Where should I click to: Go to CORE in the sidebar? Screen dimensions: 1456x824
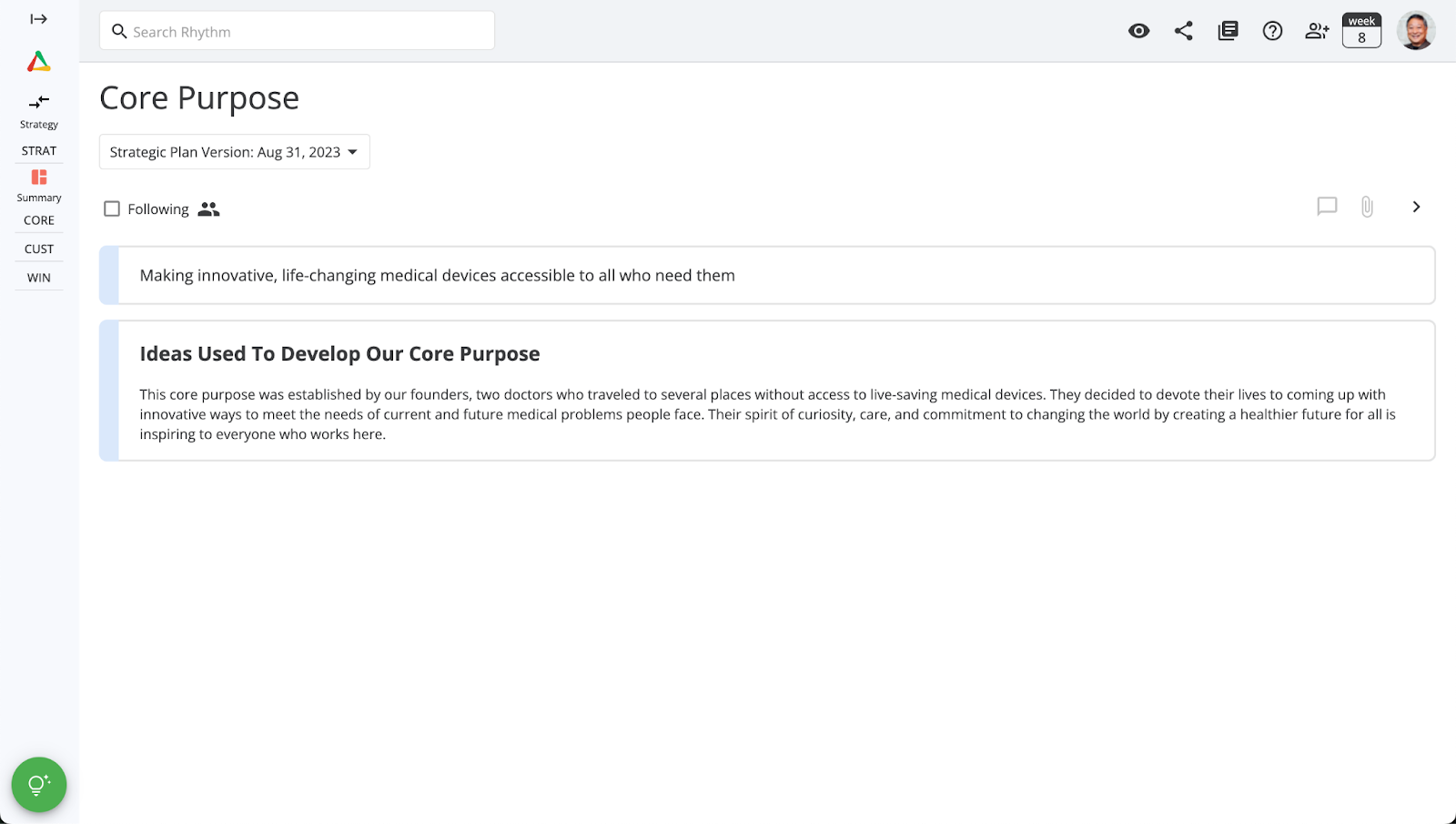tap(39, 220)
